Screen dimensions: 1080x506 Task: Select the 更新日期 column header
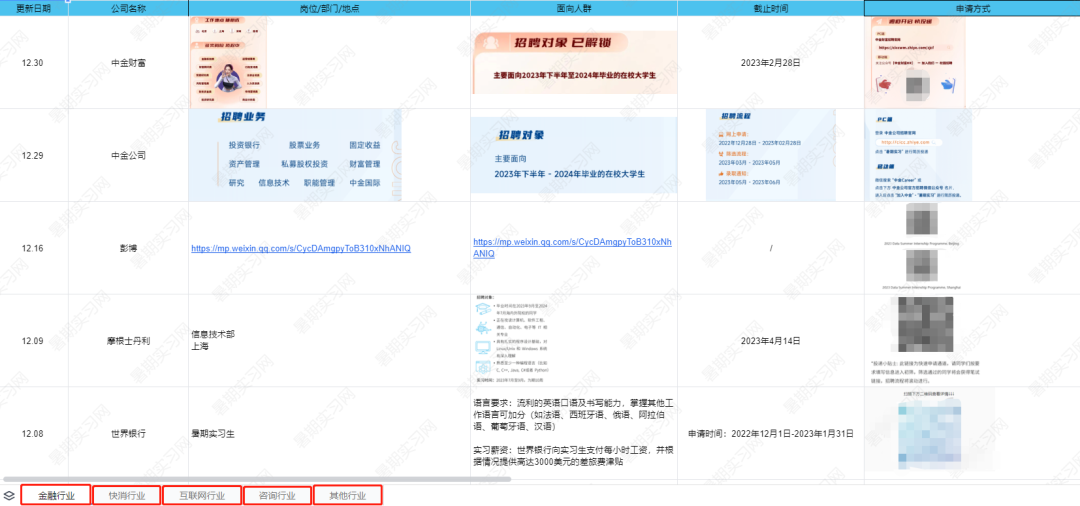[34, 8]
